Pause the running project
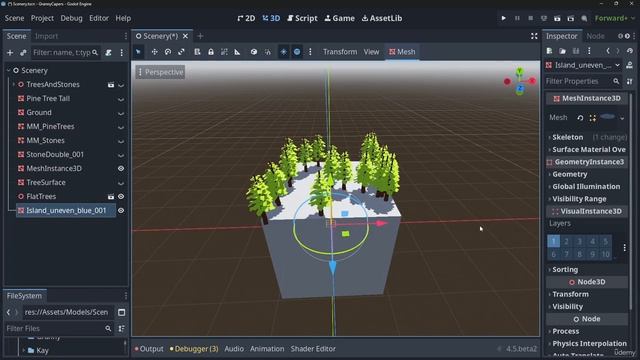640x360 pixels. click(517, 18)
